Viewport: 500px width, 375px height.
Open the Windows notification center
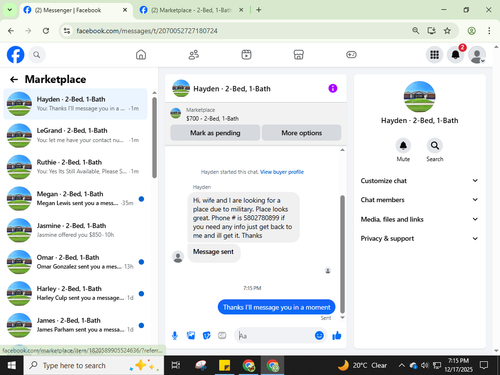[x=484, y=365]
